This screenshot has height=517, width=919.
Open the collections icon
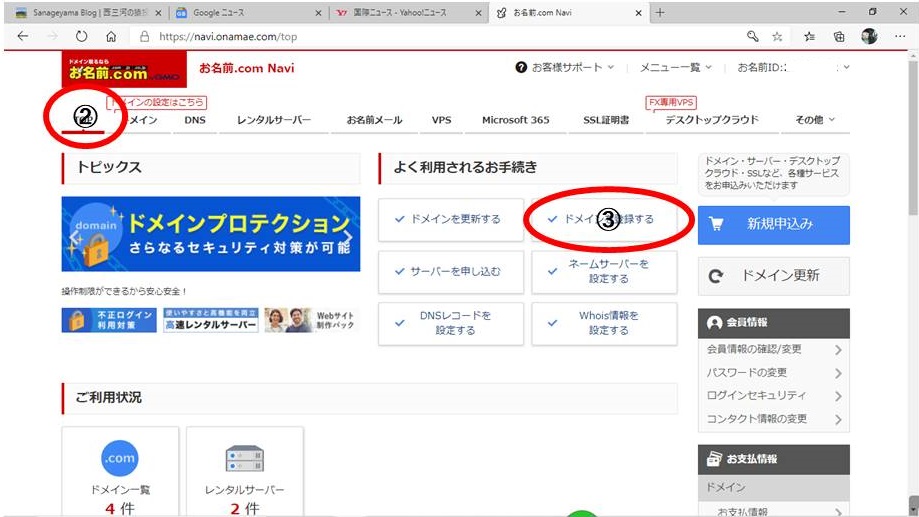[839, 36]
